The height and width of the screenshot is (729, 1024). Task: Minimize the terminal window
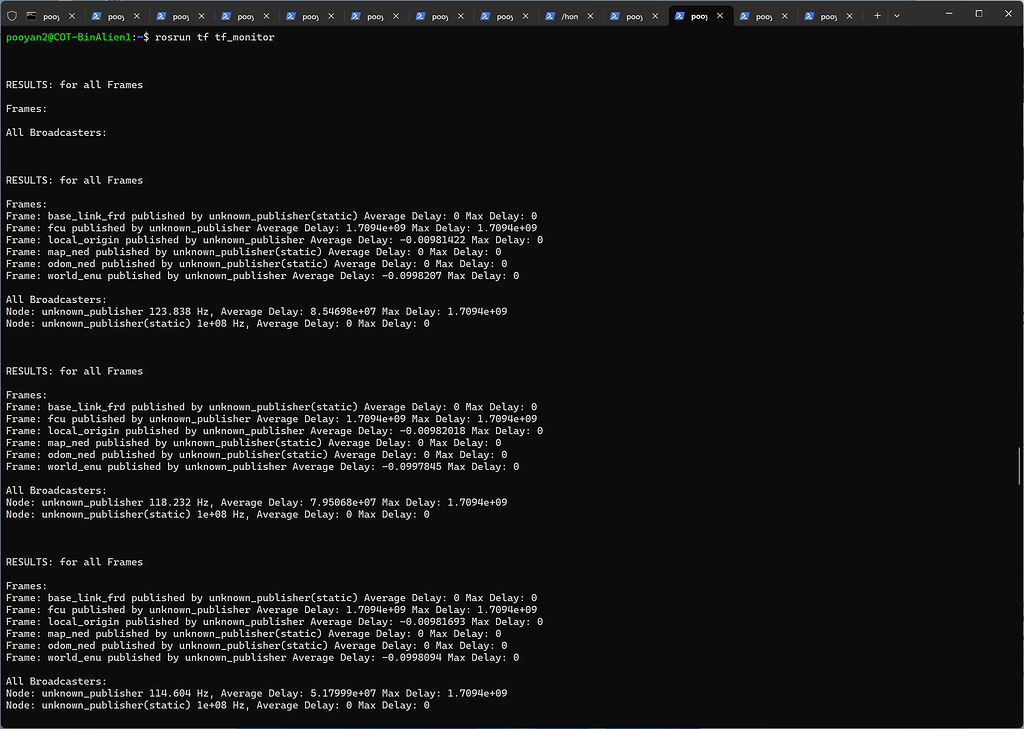point(949,14)
